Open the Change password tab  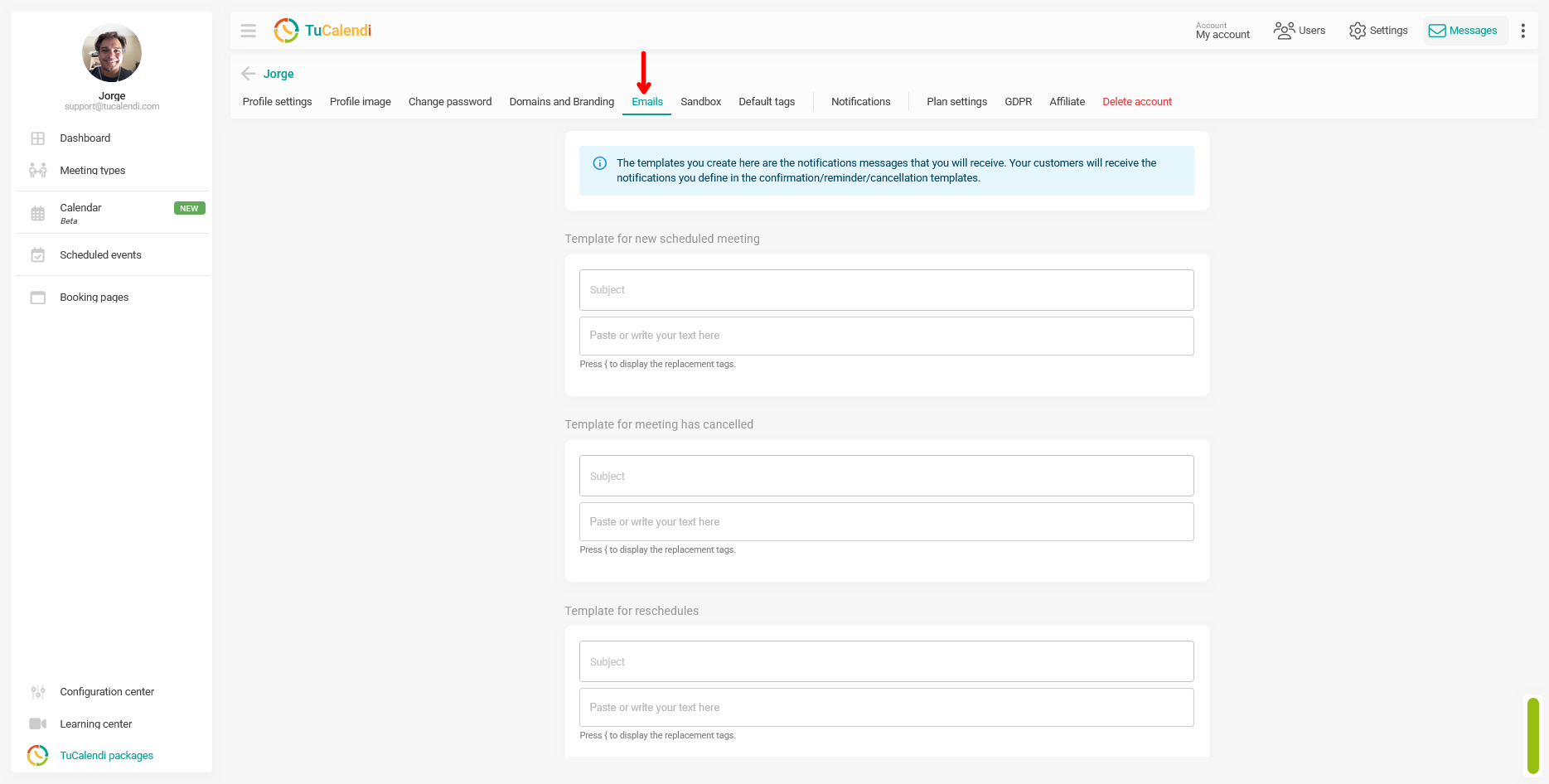pos(450,102)
